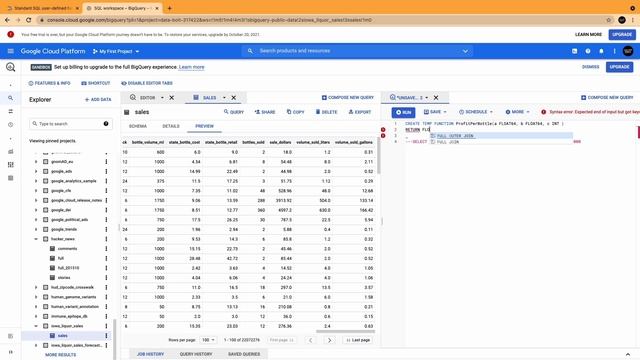Collapse the iowa_liquor_sales dataset
The width and height of the screenshot is (640, 360).
(36, 326)
